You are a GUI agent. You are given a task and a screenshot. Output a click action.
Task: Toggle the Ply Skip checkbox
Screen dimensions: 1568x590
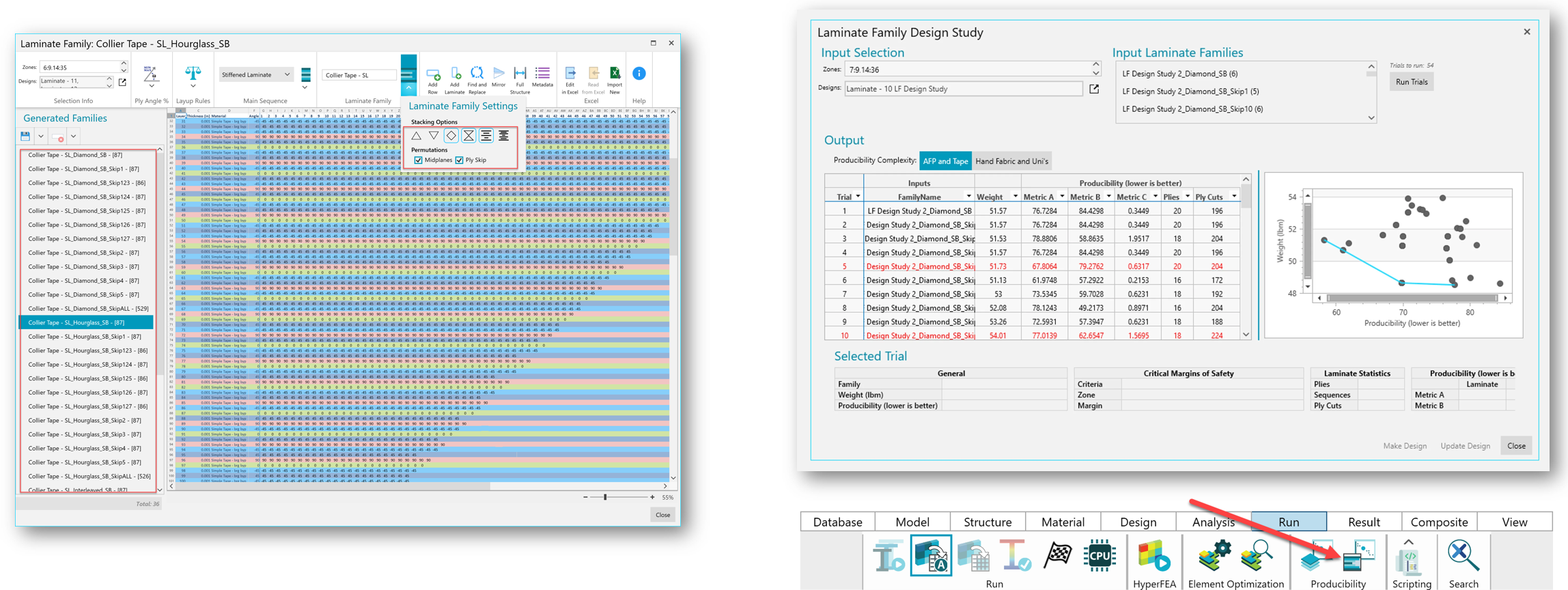(x=460, y=160)
